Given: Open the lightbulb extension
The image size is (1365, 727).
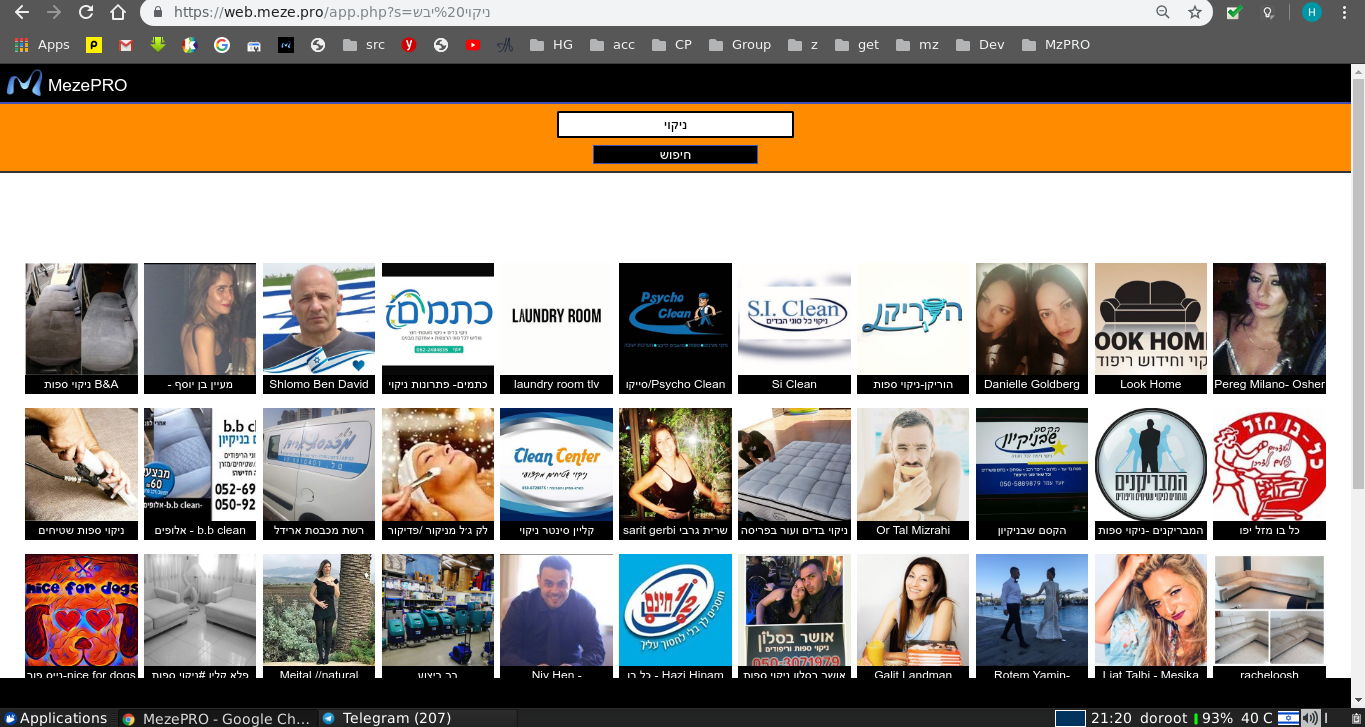Looking at the screenshot, I should pyautogui.click(x=1268, y=12).
